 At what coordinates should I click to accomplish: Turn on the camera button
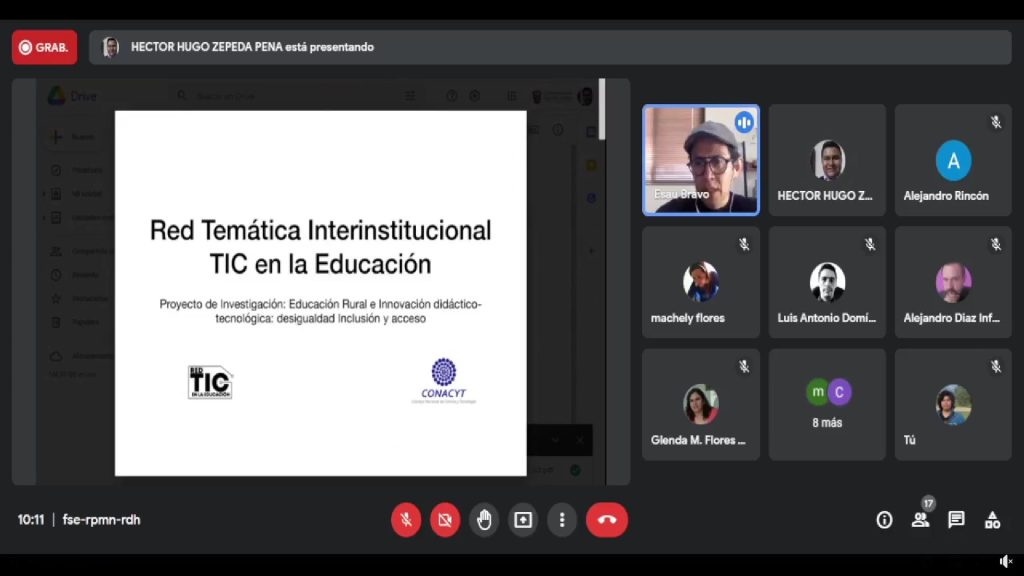tap(445, 520)
